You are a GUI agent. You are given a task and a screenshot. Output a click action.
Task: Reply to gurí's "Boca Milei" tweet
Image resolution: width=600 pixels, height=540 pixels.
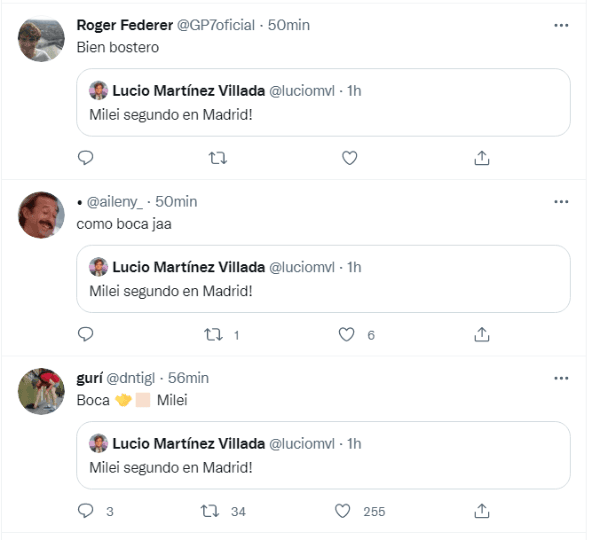[85, 511]
